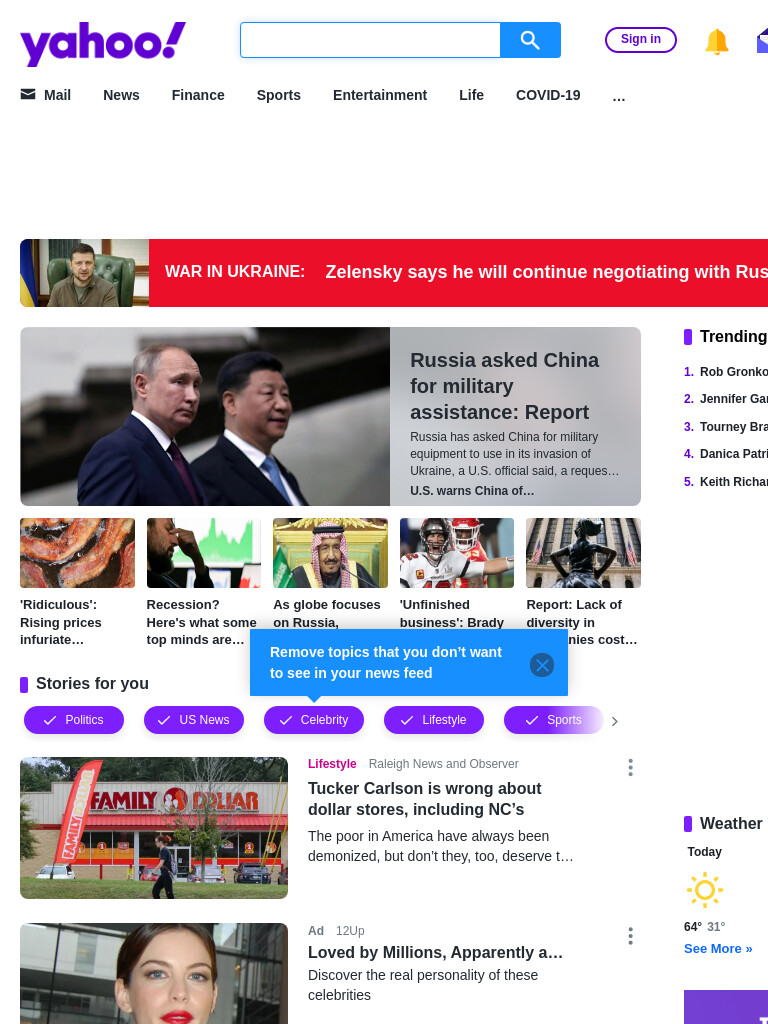768x1024 pixels.
Task: Click the blue search magnifier button
Action: [530, 40]
